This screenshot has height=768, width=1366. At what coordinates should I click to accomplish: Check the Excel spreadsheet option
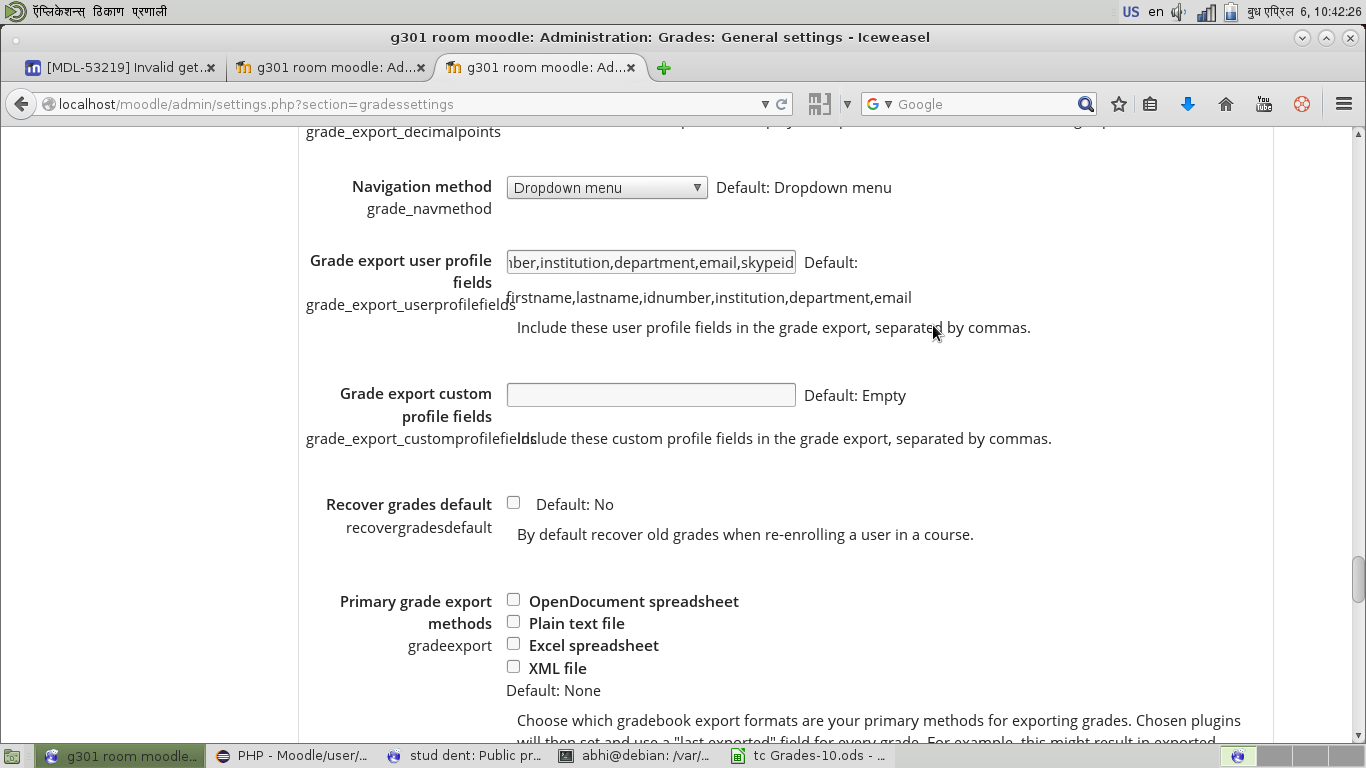pos(513,644)
